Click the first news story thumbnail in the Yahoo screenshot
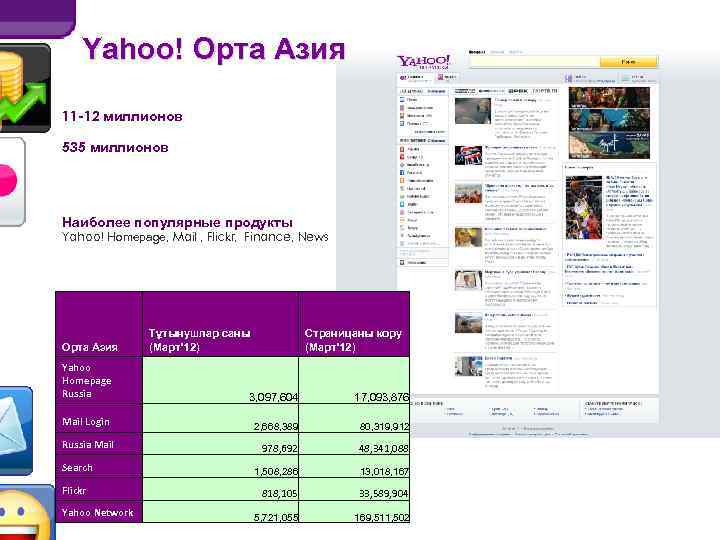 (x=472, y=111)
